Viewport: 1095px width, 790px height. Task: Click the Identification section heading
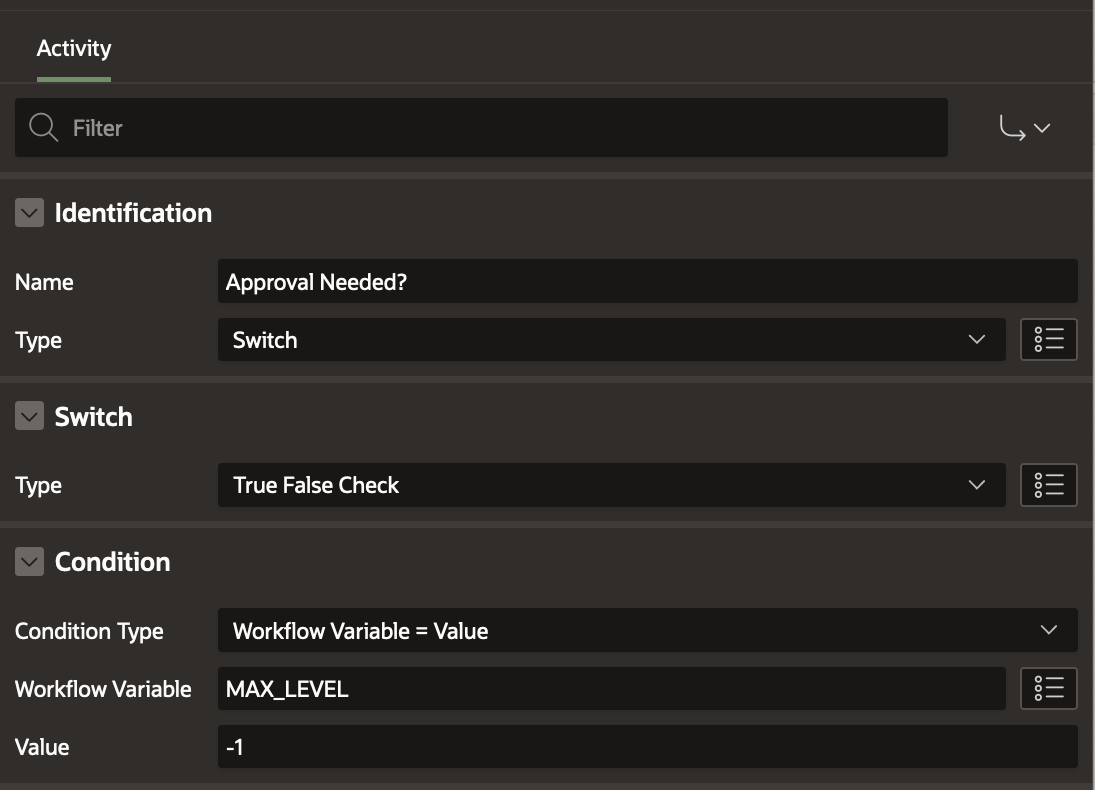click(133, 213)
